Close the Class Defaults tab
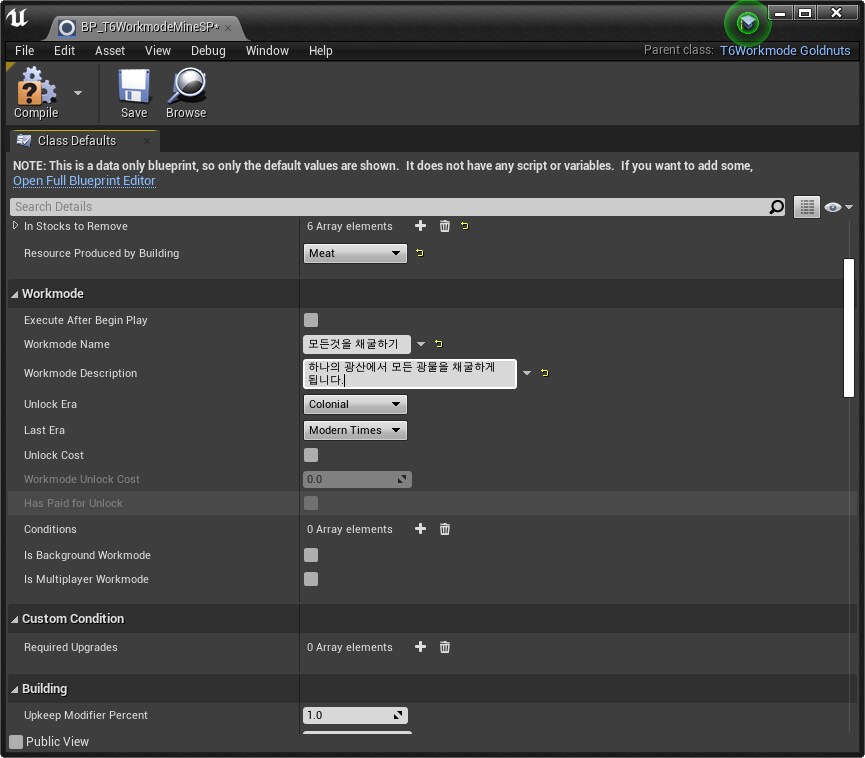Viewport: 865px width, 758px height. pos(147,141)
